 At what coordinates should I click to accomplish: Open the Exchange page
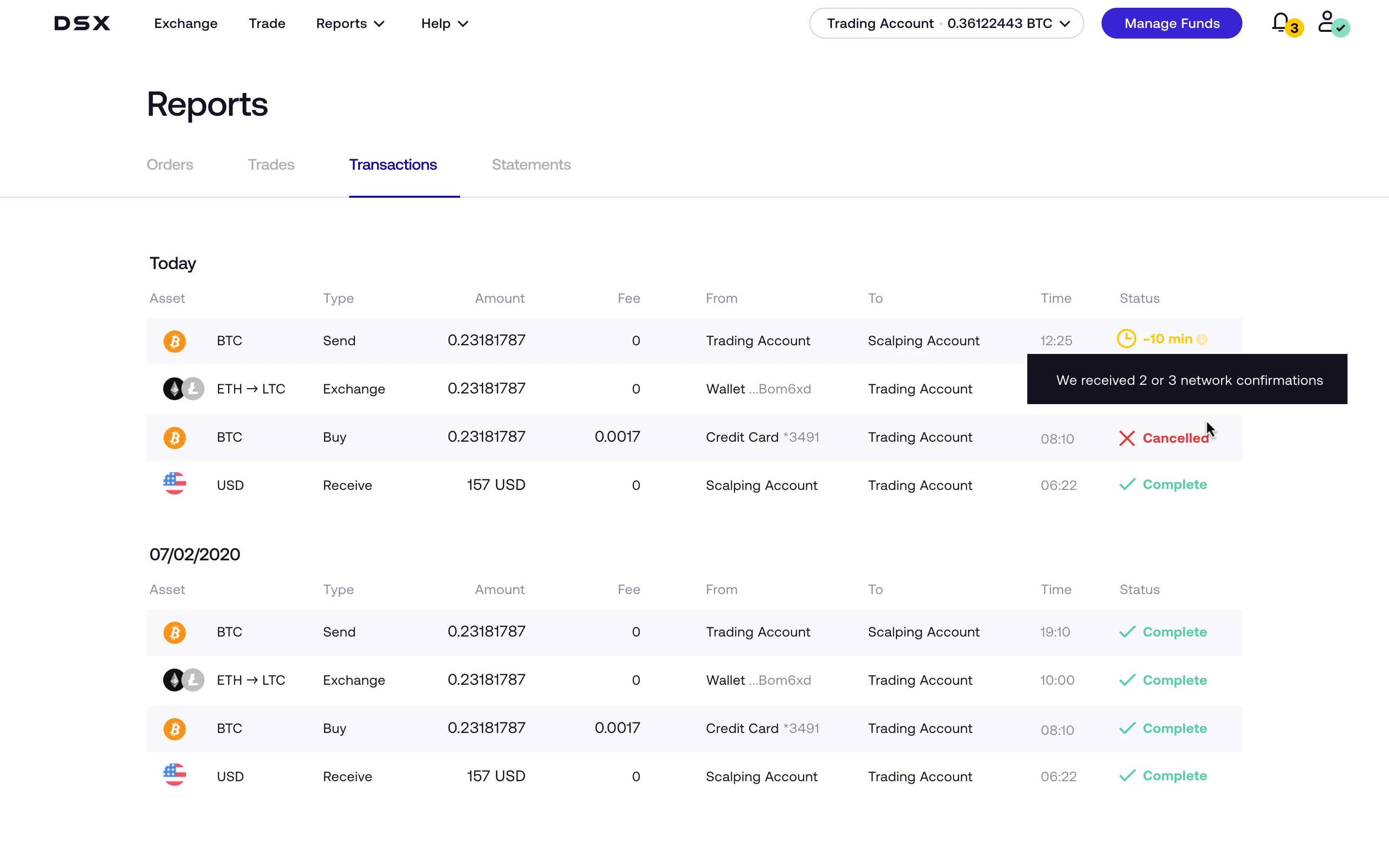point(185,24)
